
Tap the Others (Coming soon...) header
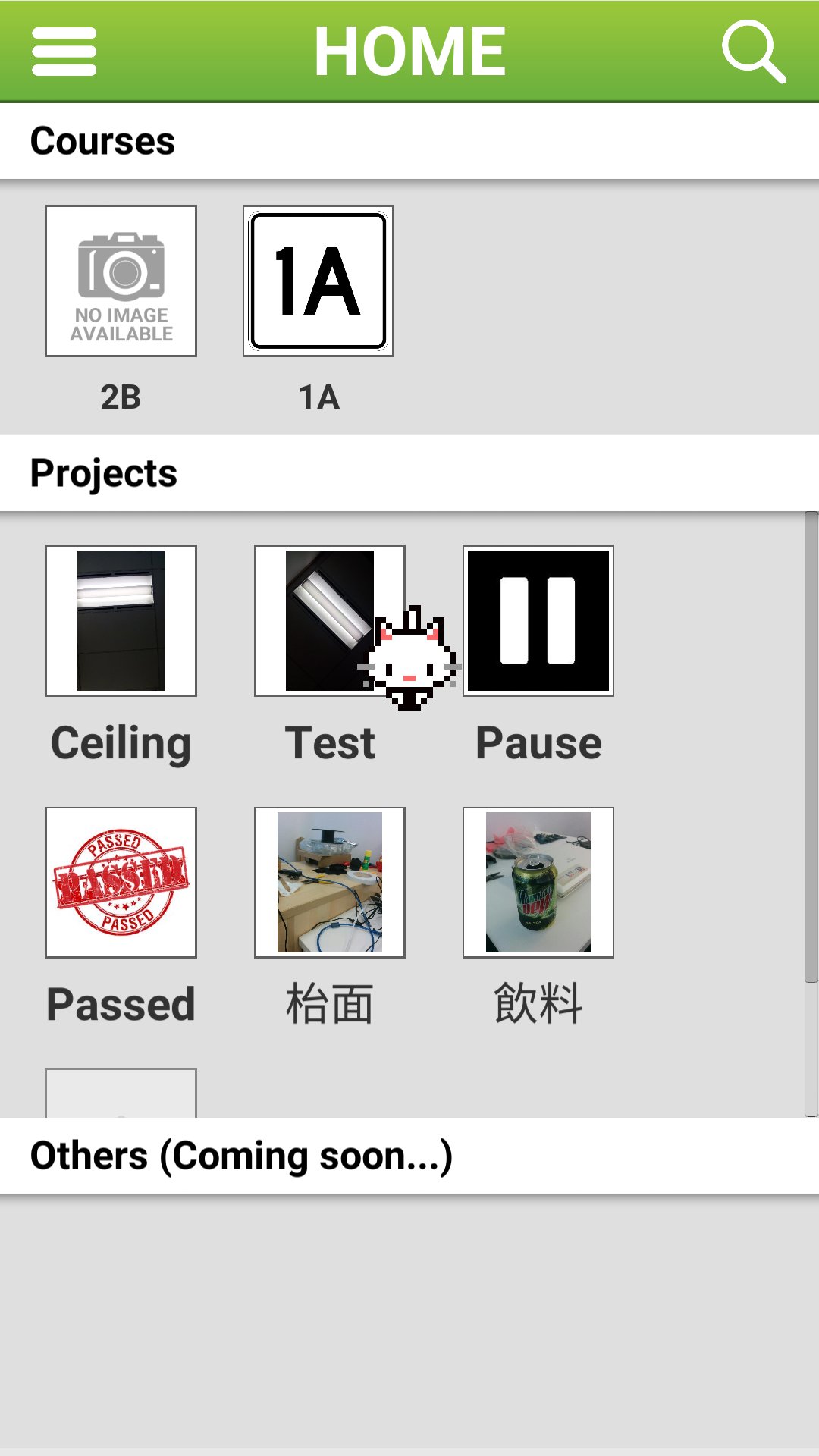[x=409, y=1156]
